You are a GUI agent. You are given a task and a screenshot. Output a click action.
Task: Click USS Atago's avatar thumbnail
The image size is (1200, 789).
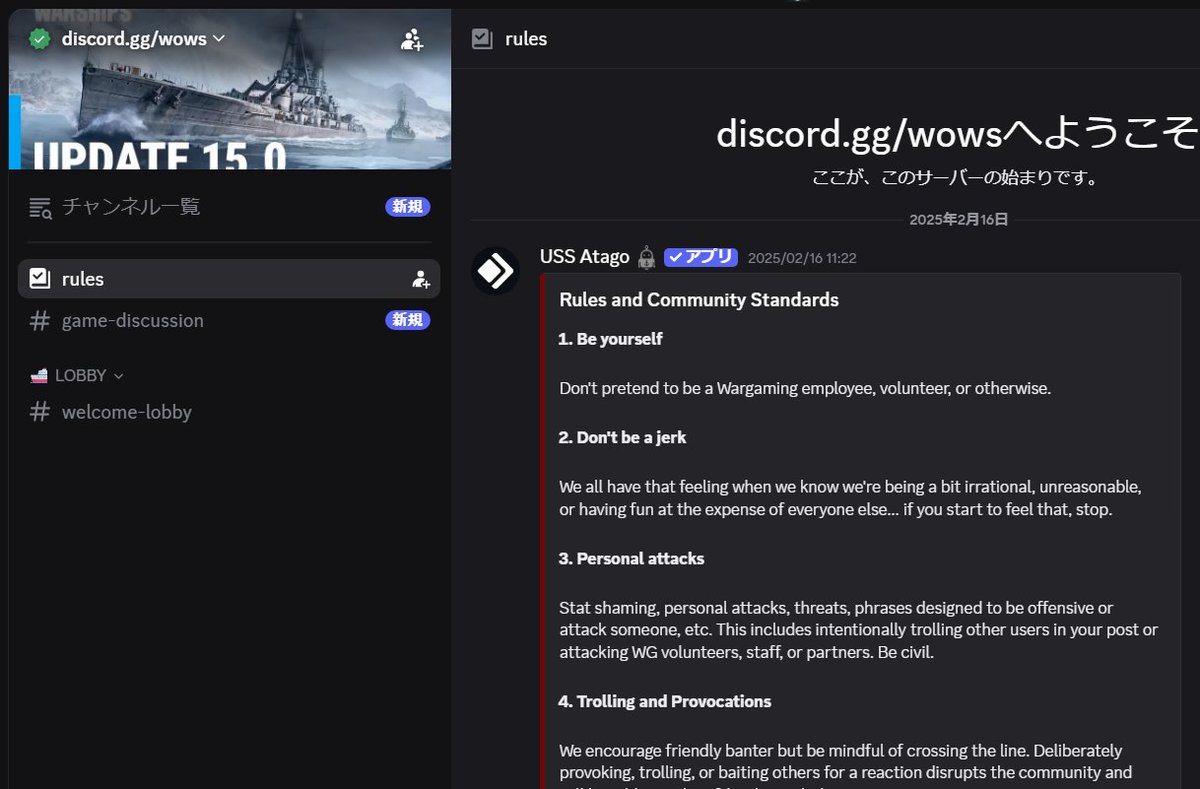tap(495, 270)
